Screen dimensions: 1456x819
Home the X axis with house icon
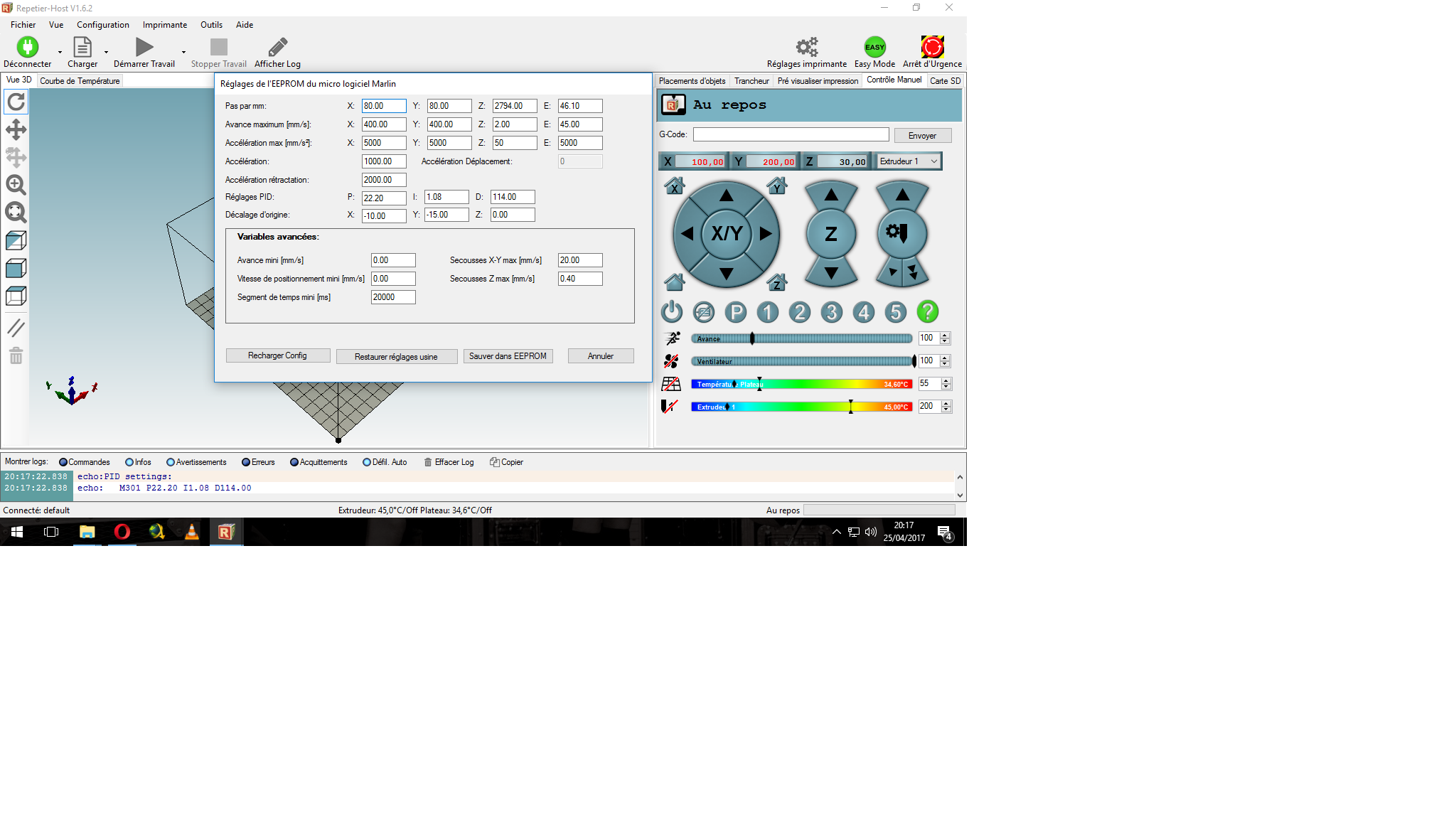[674, 186]
